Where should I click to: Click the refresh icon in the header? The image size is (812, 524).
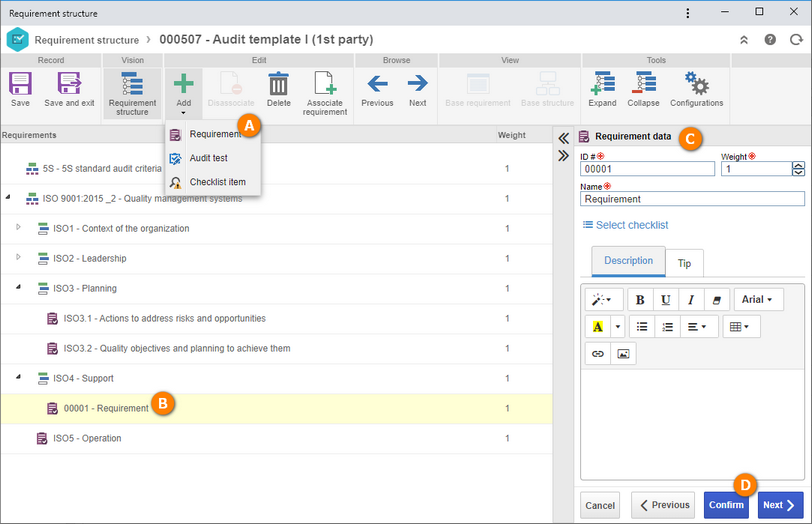(x=796, y=40)
